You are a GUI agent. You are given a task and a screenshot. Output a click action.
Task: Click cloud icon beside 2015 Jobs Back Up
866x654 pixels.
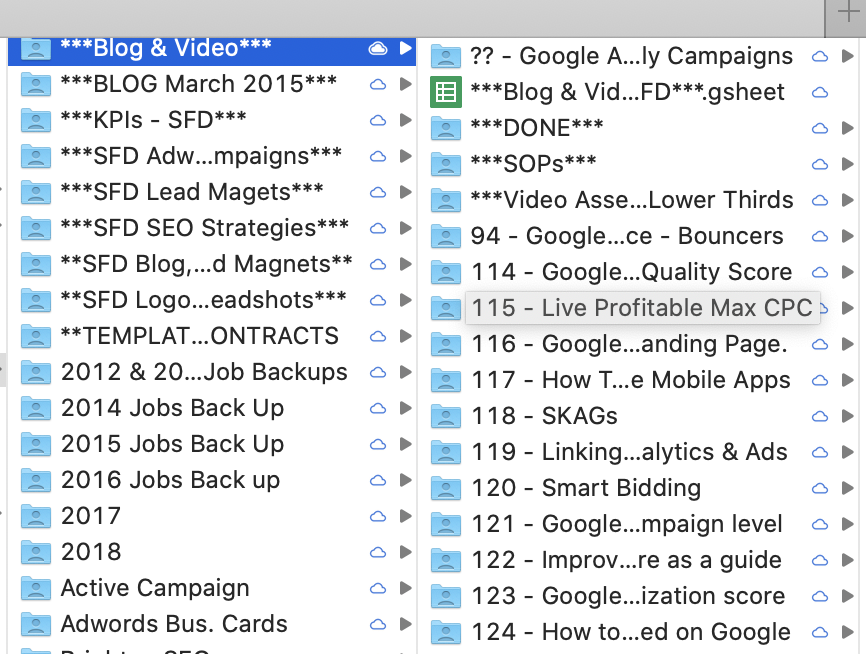pos(378,444)
